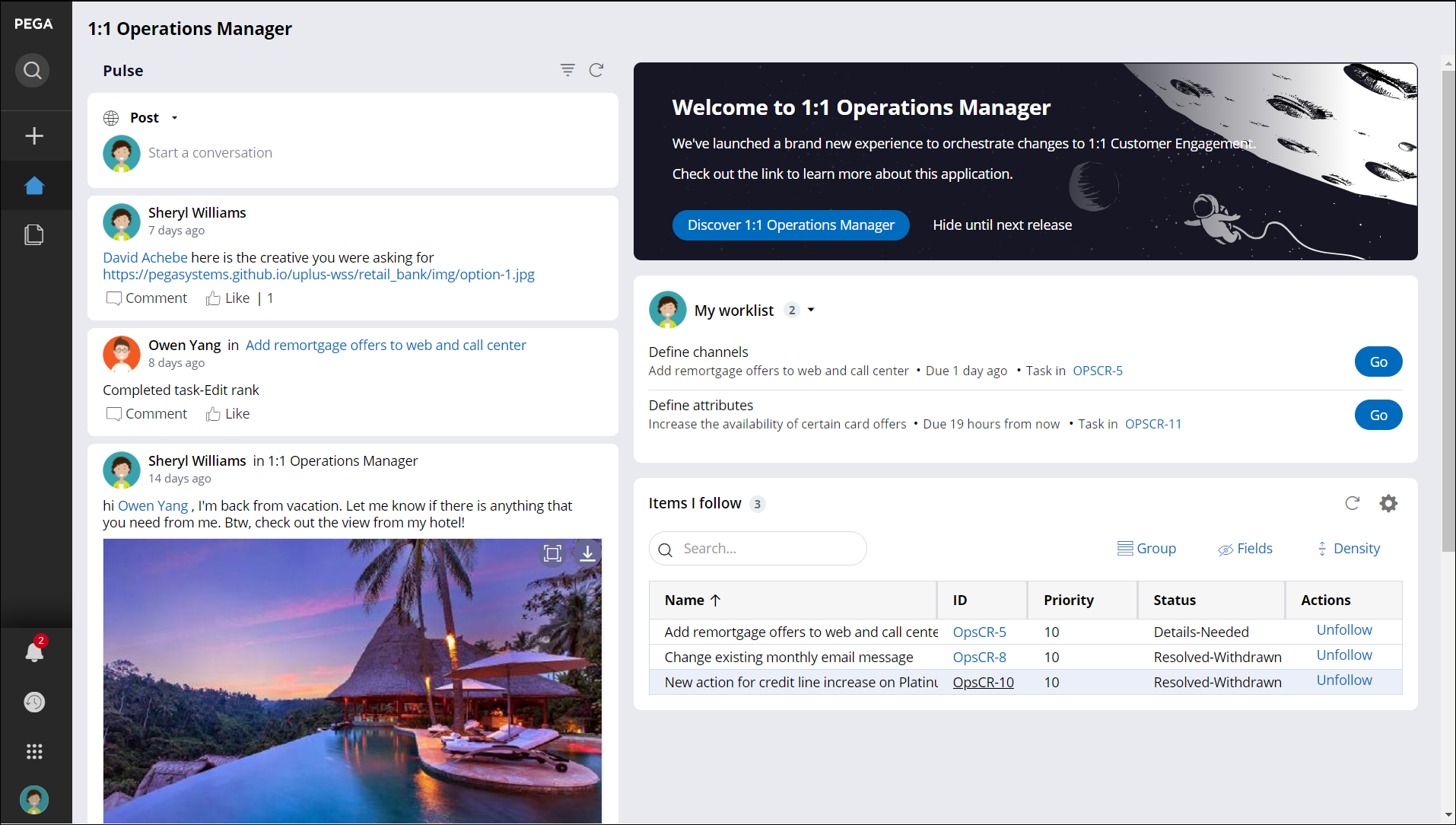Image resolution: width=1456 pixels, height=825 pixels.
Task: Click the search magnifier in Items I follow
Action: (x=666, y=549)
